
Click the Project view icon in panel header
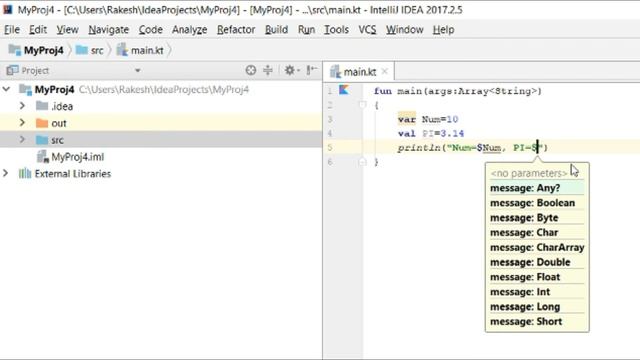point(12,70)
